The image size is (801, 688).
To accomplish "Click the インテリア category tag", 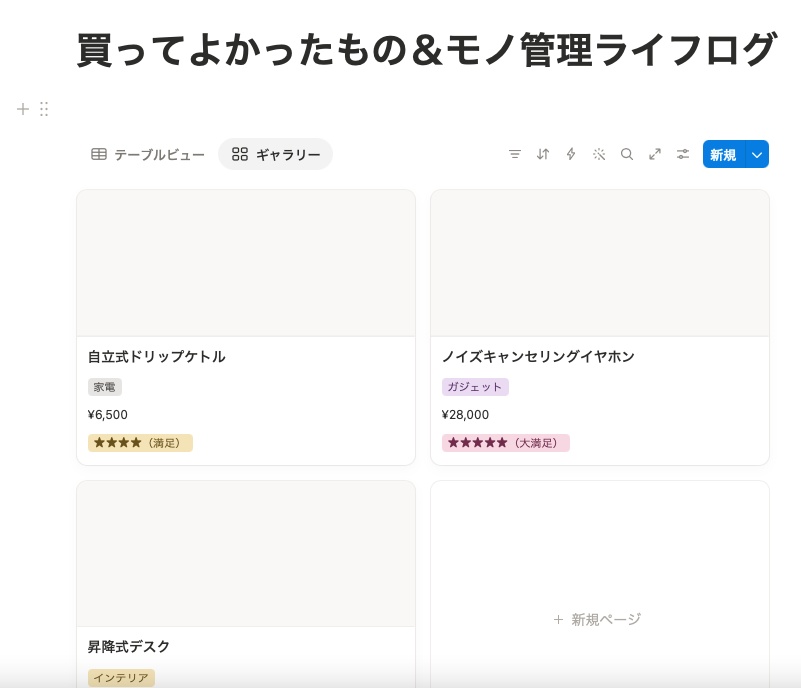I will point(121,678).
